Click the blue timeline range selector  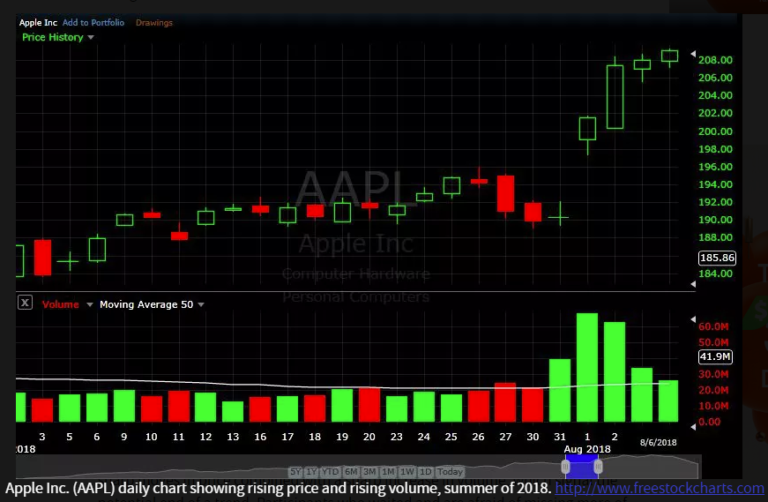(x=583, y=469)
